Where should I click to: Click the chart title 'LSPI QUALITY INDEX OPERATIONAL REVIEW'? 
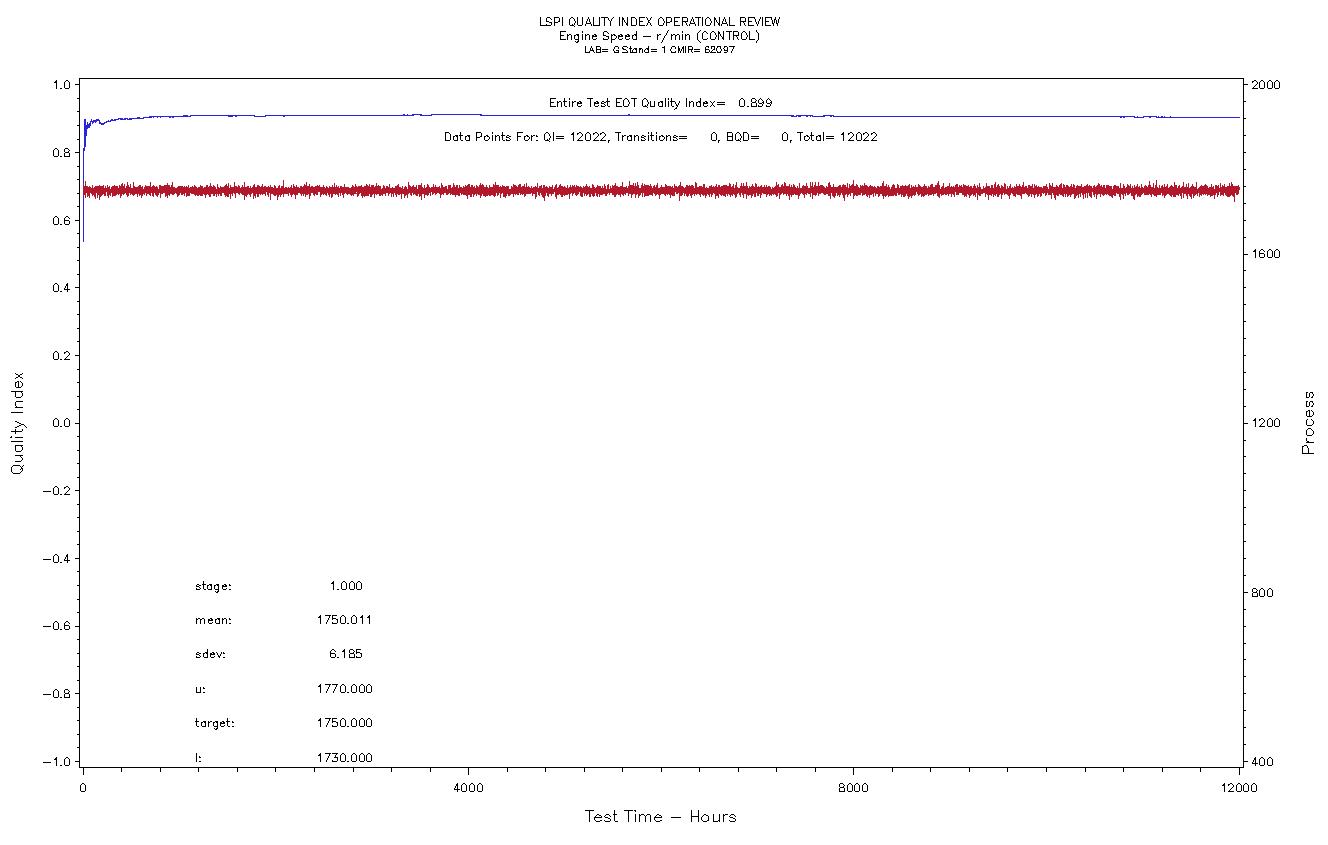660,22
